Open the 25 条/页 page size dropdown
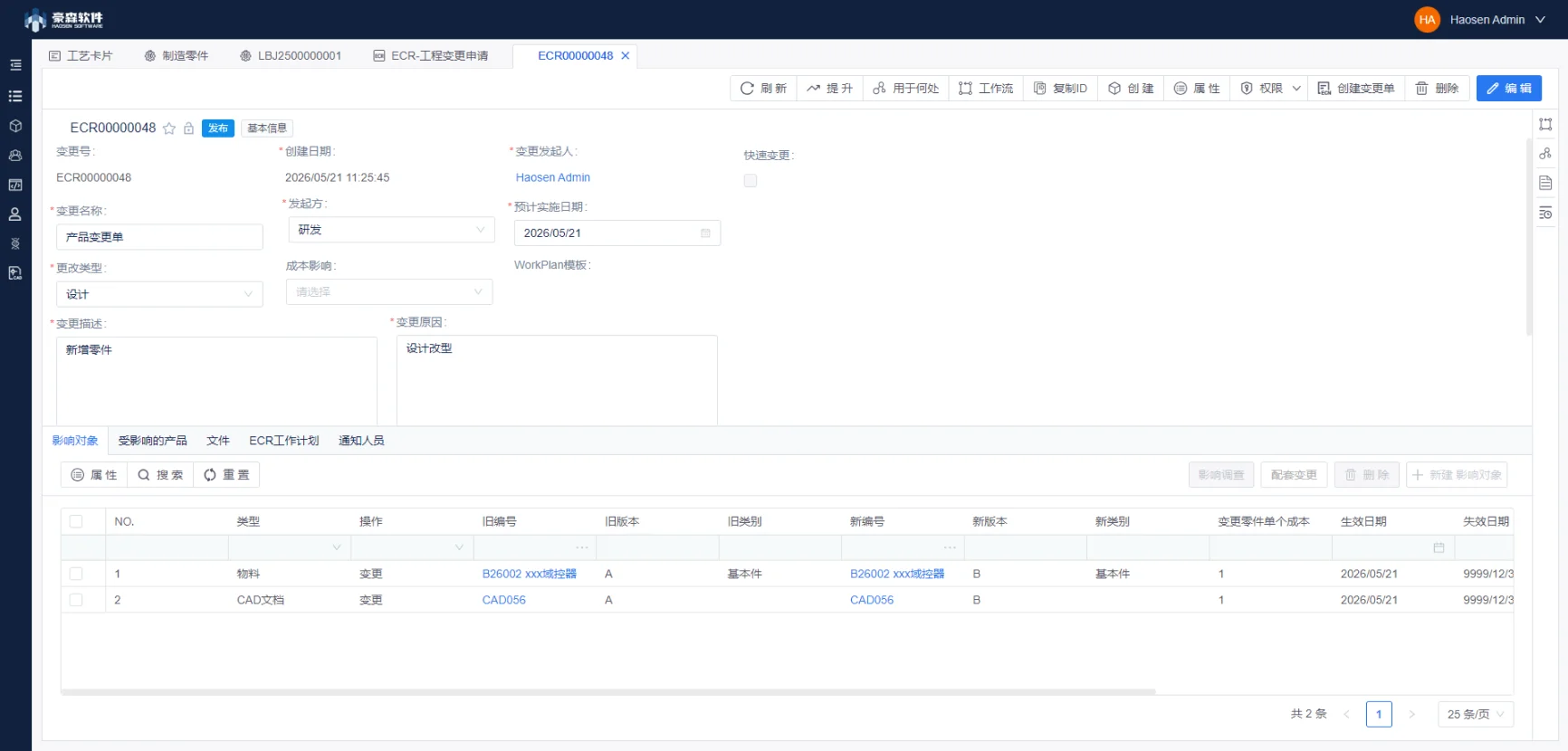The height and width of the screenshot is (751, 1568). pos(1476,714)
